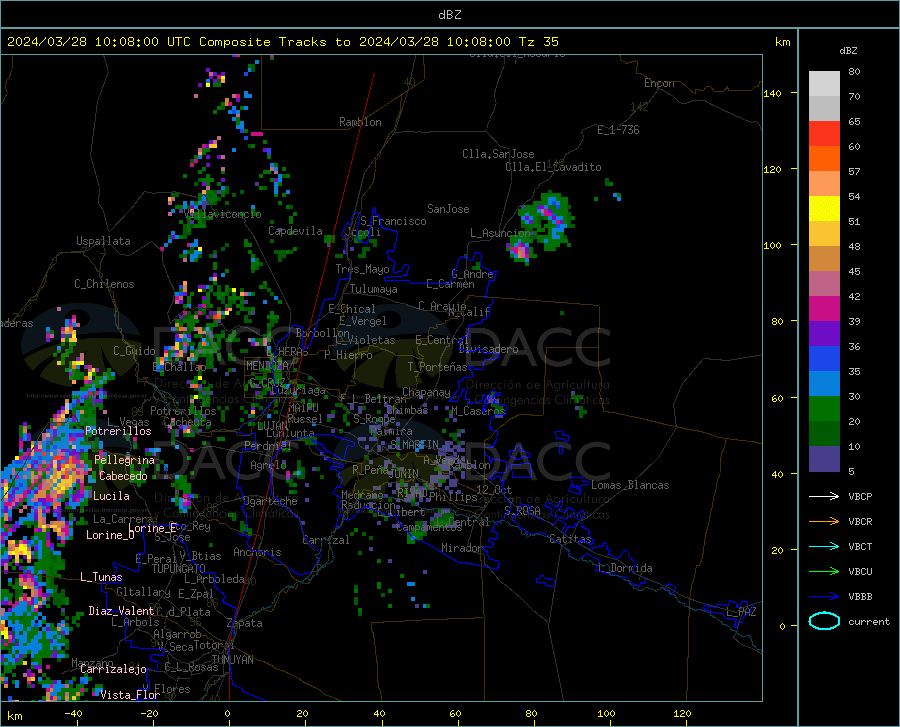Click the dBZ title at the top
Screen dimensions: 900x727
449,15
